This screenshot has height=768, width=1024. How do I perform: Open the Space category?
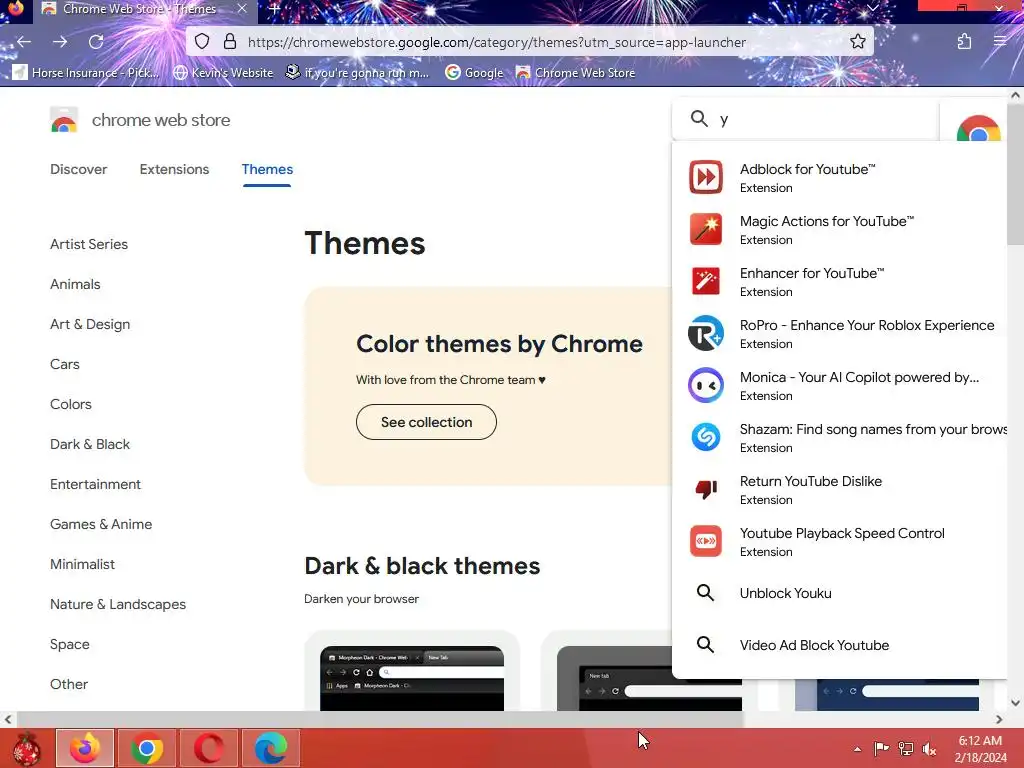coord(70,644)
